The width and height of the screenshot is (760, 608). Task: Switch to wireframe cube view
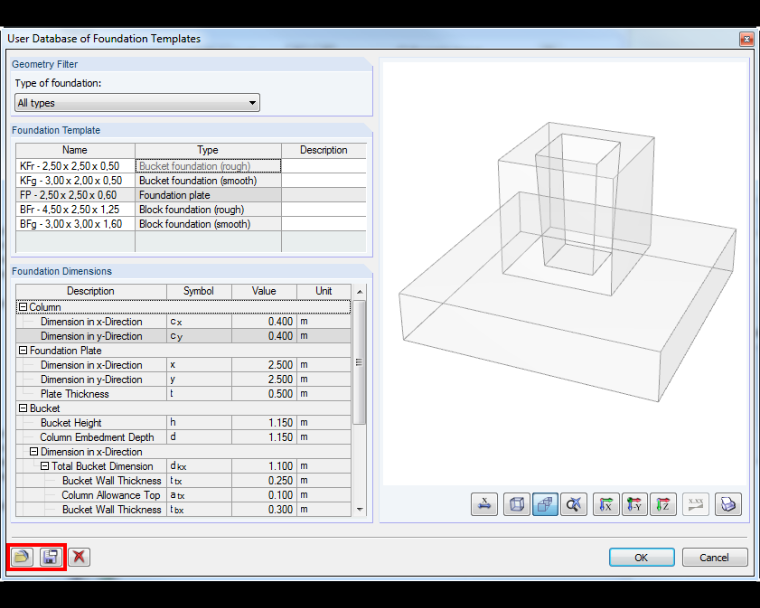pos(517,504)
